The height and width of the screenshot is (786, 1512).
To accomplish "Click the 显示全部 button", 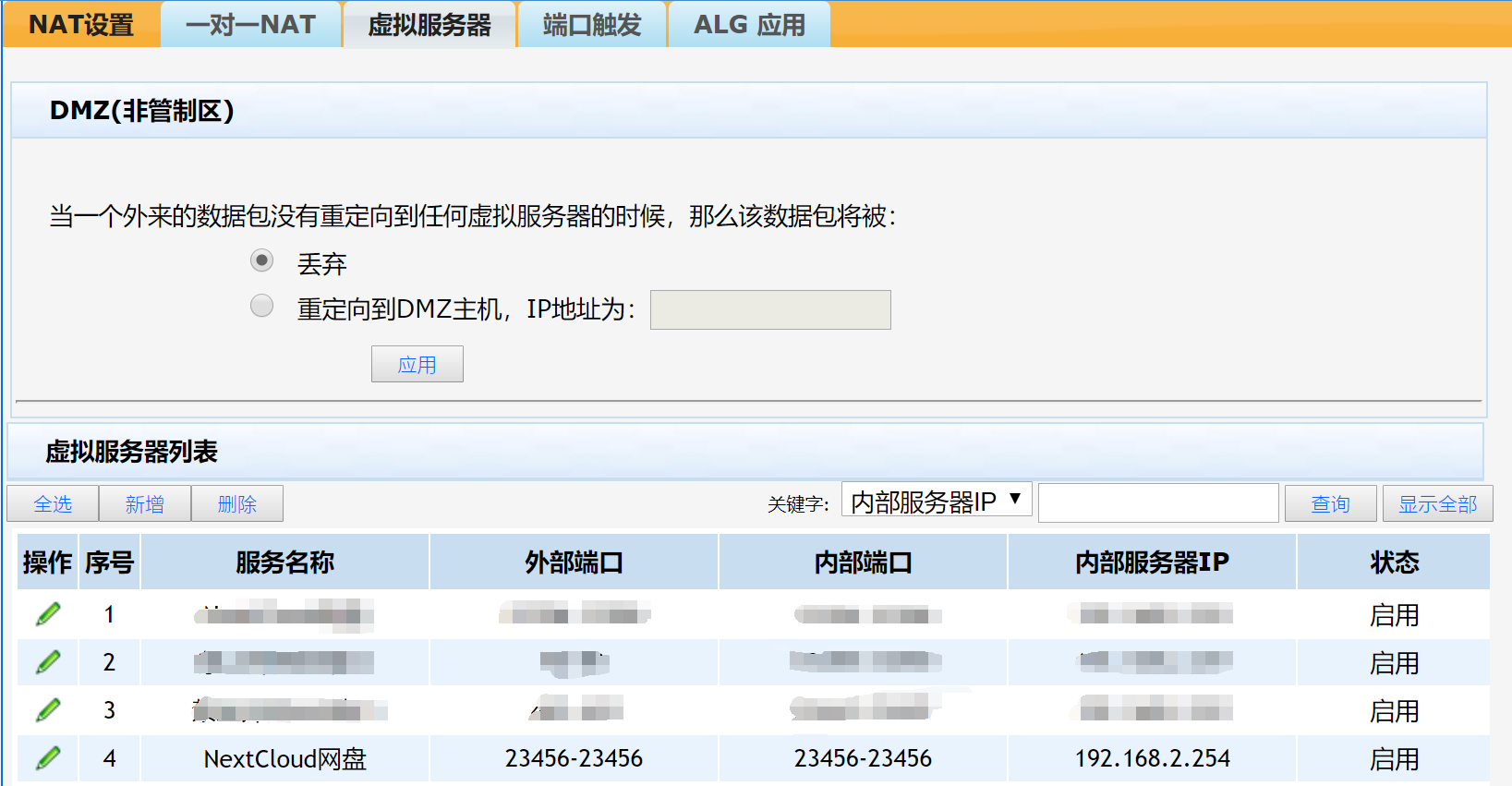I will click(1437, 504).
